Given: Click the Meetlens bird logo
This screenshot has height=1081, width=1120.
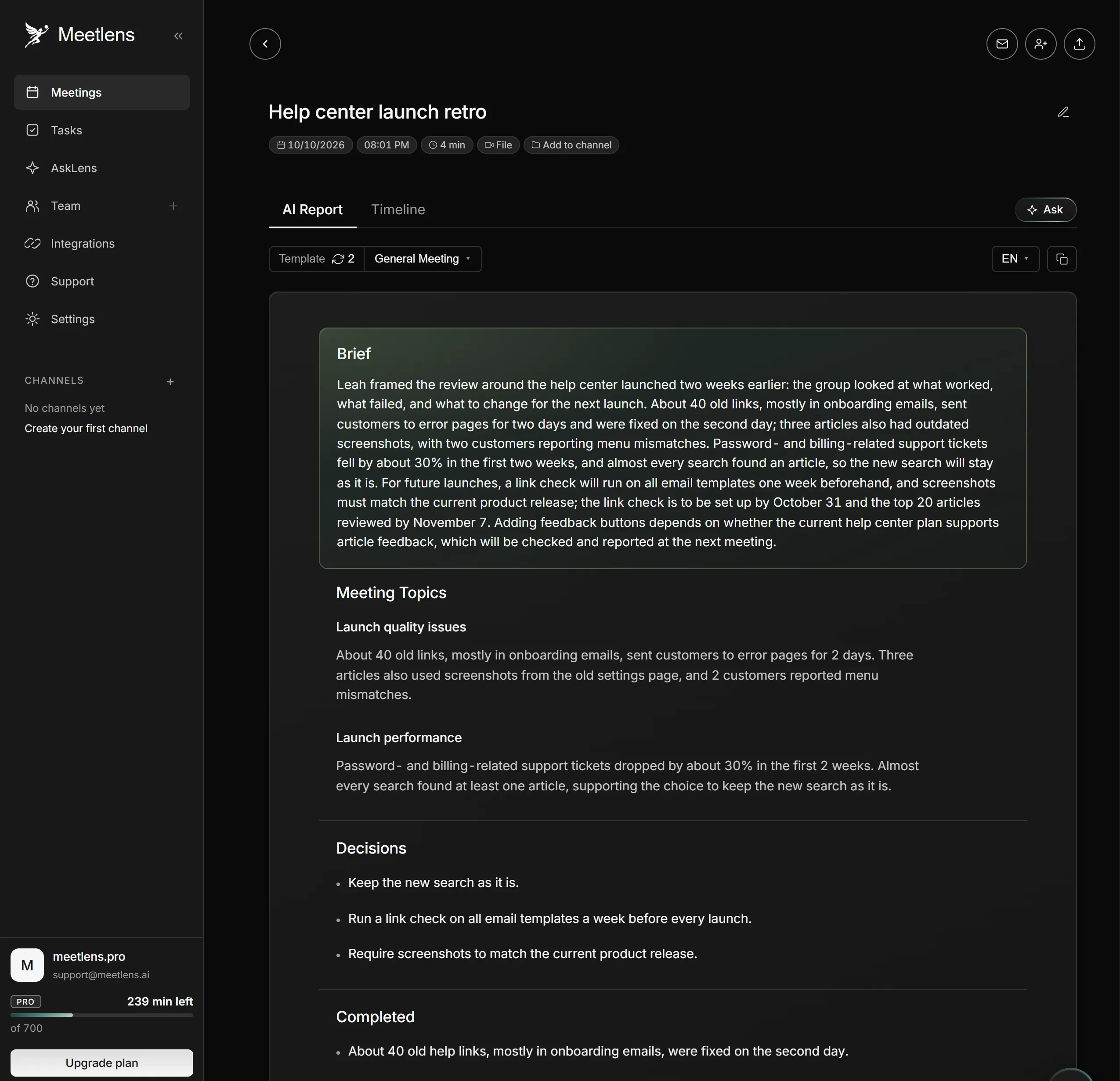Looking at the screenshot, I should pos(36,35).
